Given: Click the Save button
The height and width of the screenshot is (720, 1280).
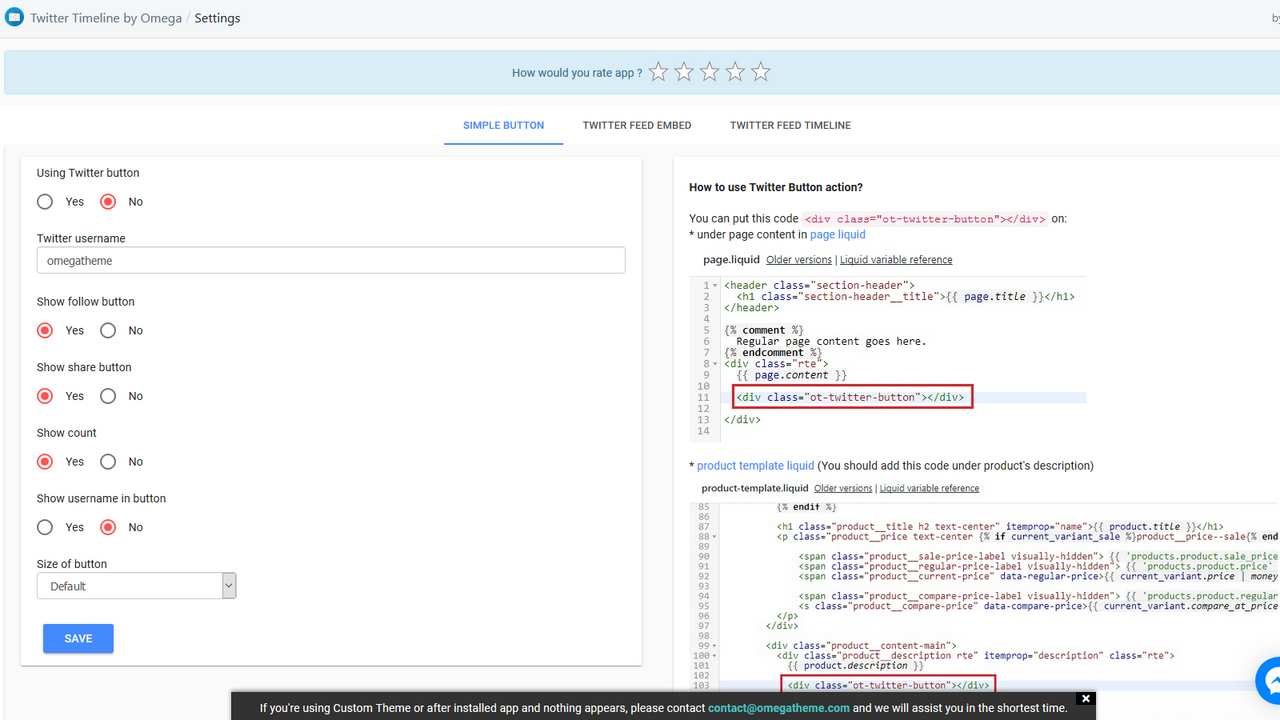Looking at the screenshot, I should [78, 639].
